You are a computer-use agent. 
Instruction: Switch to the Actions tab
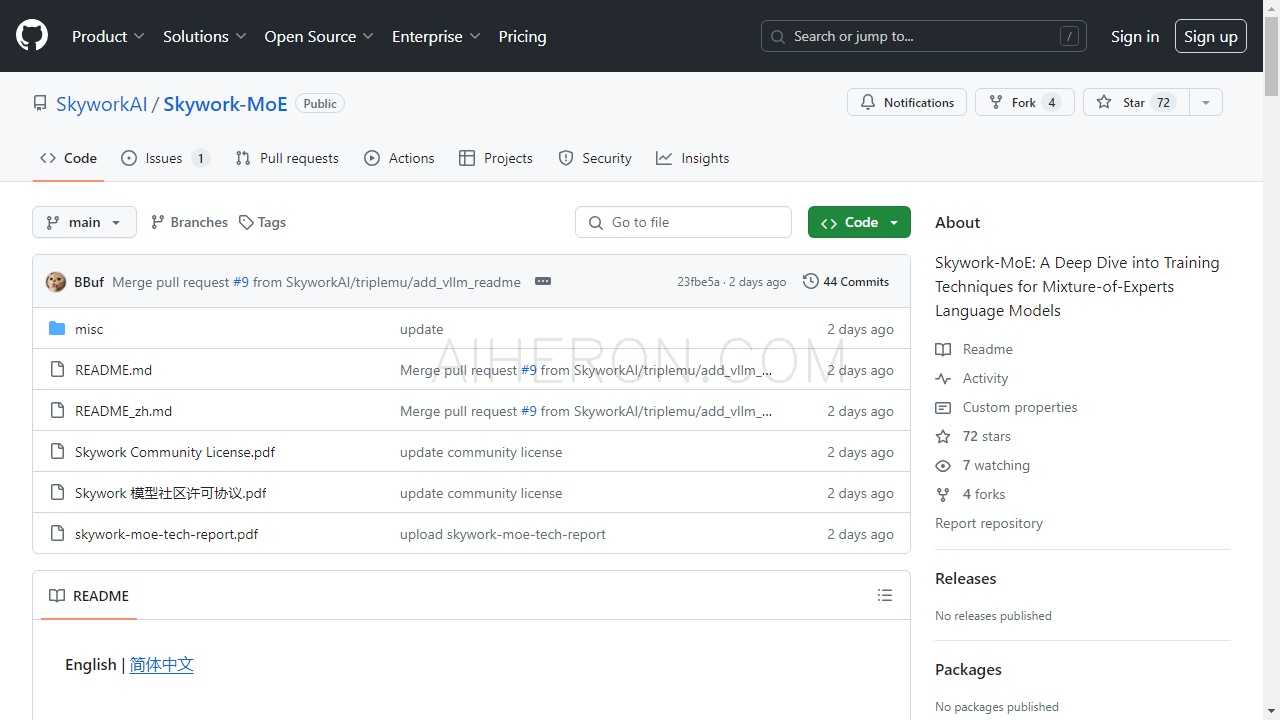tap(399, 158)
